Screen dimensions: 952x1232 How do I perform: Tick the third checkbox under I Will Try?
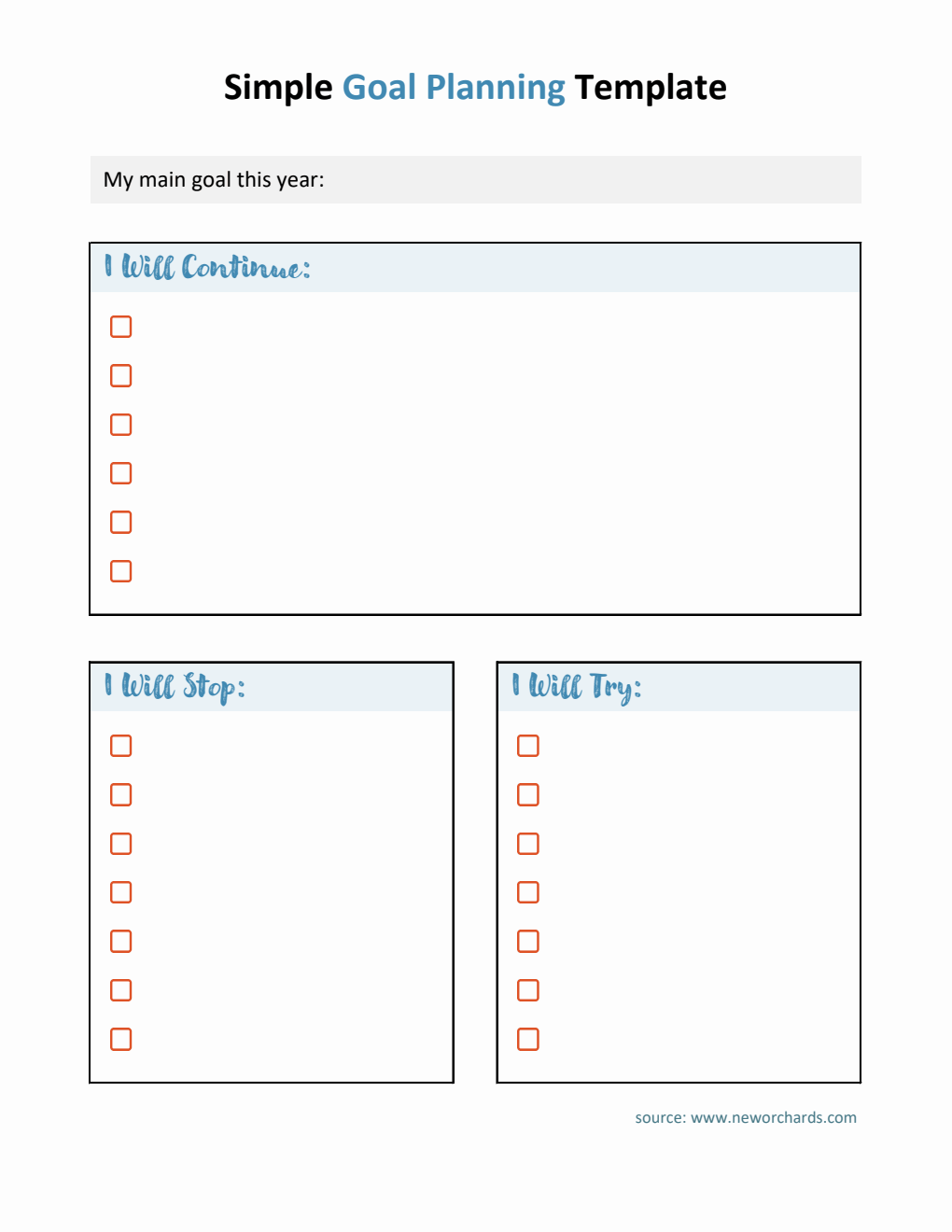point(528,844)
